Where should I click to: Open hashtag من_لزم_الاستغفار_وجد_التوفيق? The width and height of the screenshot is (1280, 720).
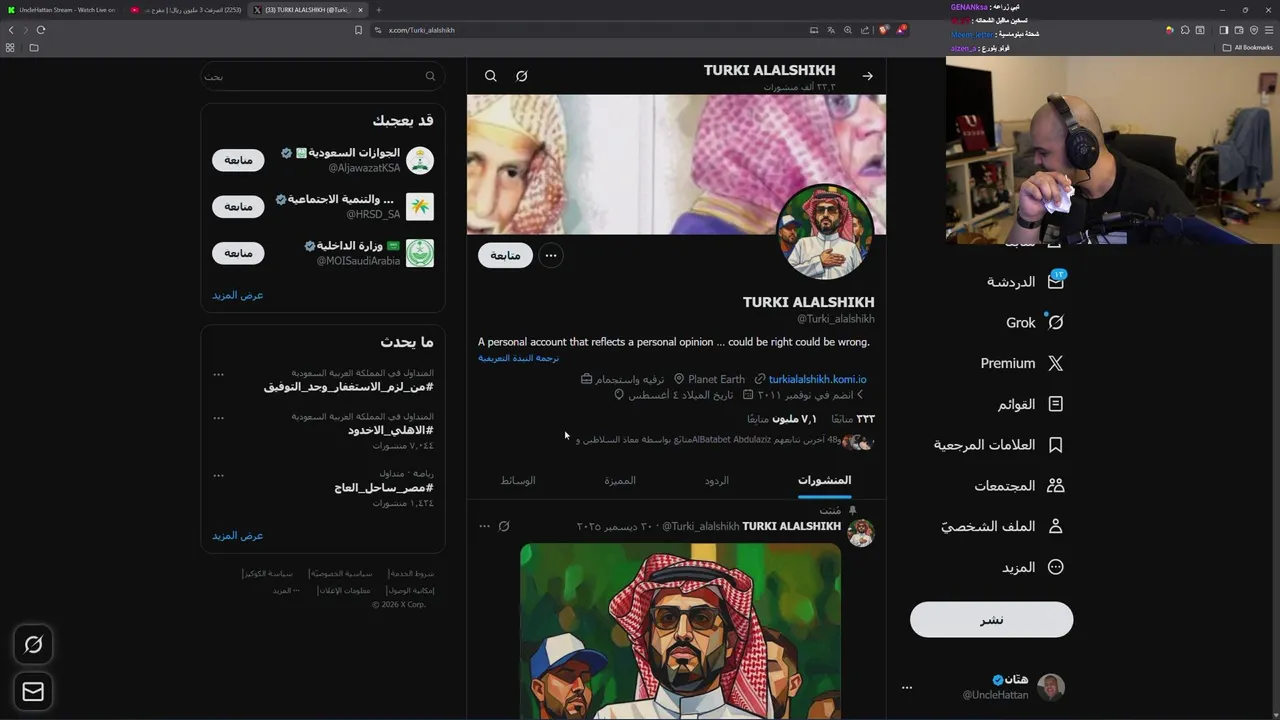(348, 387)
